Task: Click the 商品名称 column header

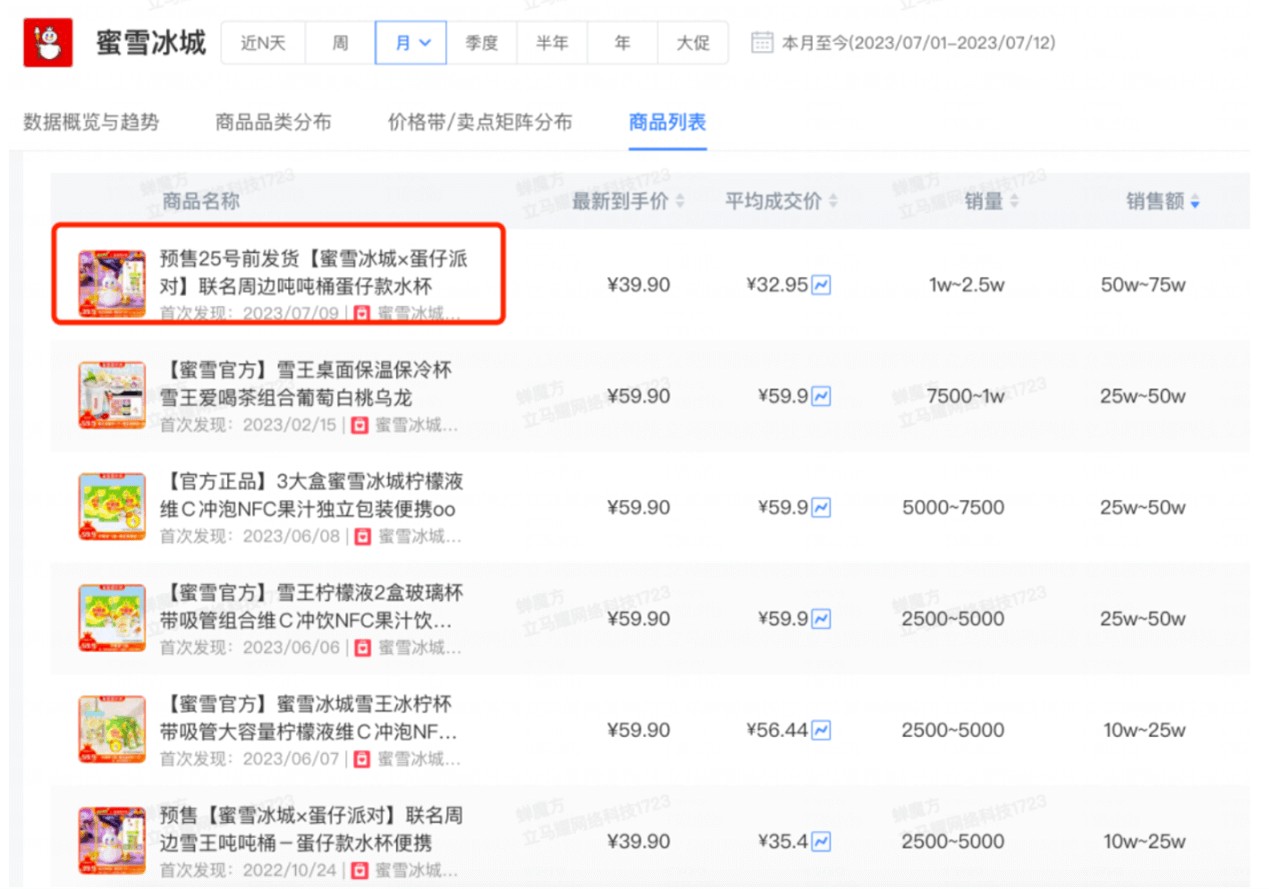Action: tap(201, 201)
